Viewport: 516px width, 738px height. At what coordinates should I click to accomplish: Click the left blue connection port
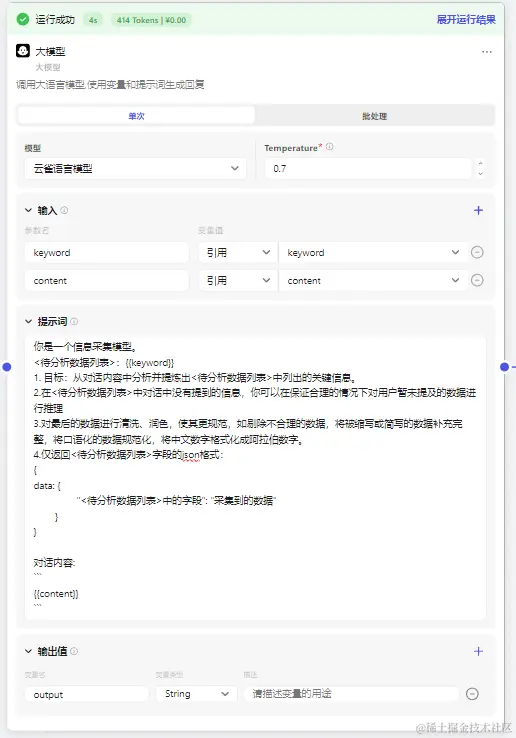[7, 367]
